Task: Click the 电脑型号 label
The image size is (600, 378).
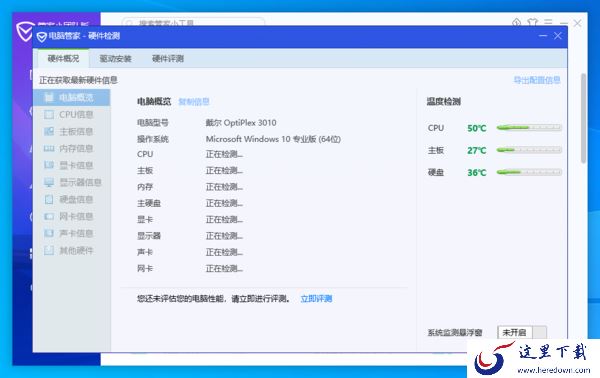Action: [x=153, y=123]
